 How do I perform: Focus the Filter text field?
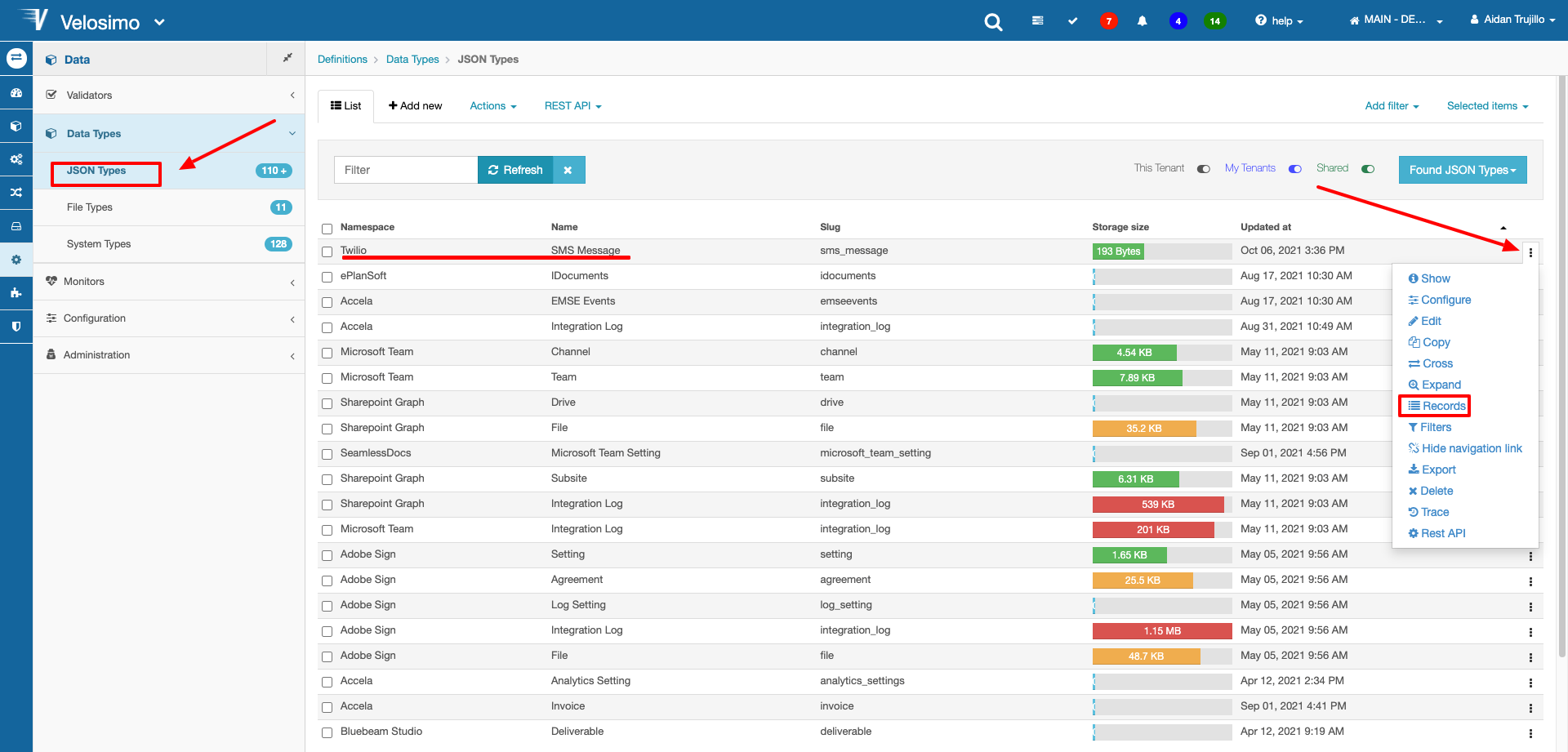pyautogui.click(x=406, y=170)
